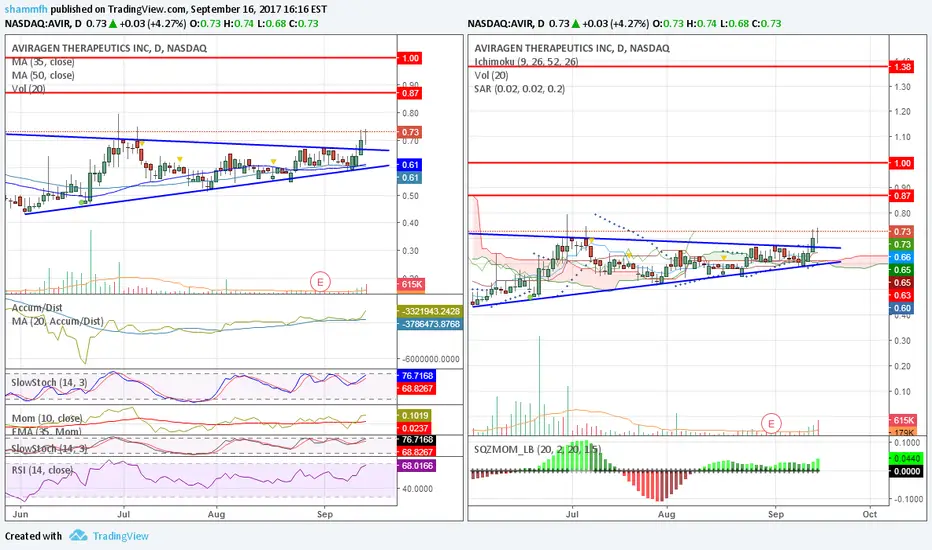Click the 68.0166 RSI value label
This screenshot has width=932, height=550.
417,466
